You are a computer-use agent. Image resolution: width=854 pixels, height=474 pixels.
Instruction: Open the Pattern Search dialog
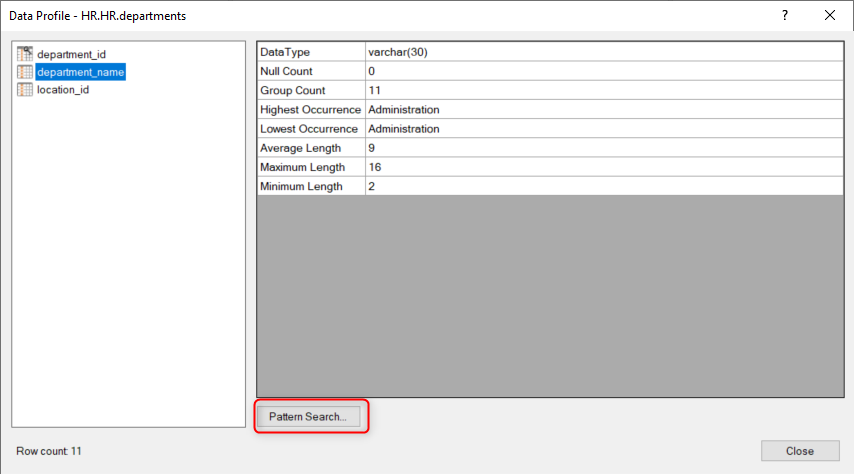click(308, 417)
